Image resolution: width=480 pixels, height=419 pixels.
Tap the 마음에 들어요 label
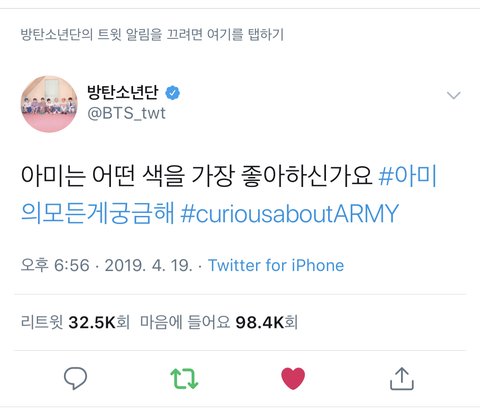click(x=185, y=322)
